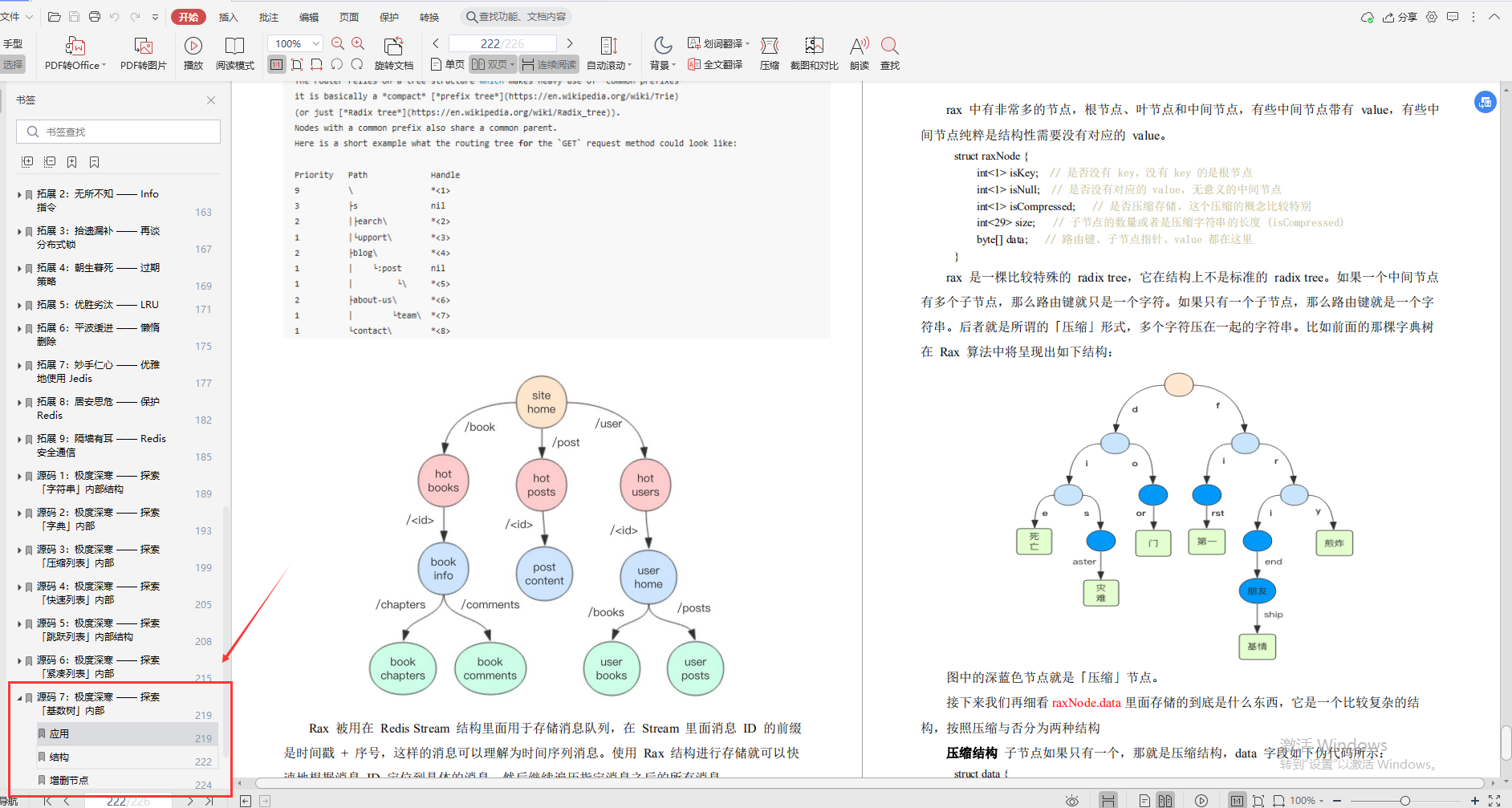Toggle actual size 1:1 button in toolbar
The image size is (1512, 808).
(277, 64)
